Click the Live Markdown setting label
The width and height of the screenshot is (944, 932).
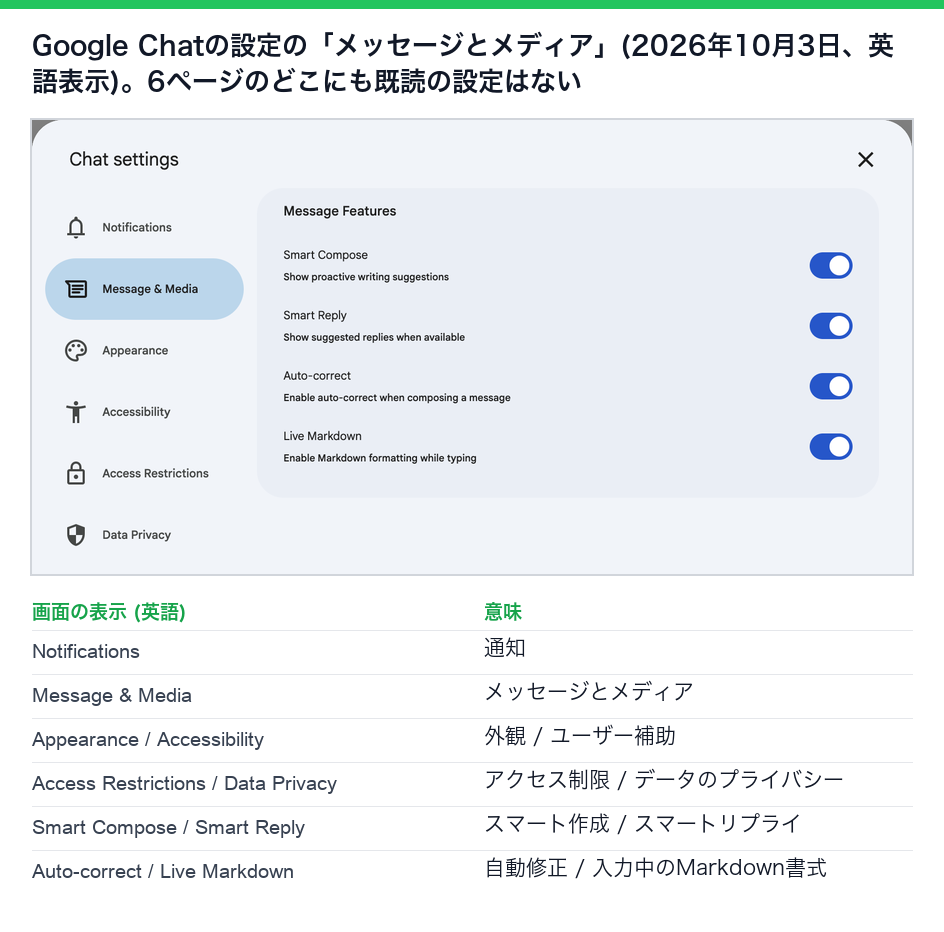[322, 436]
